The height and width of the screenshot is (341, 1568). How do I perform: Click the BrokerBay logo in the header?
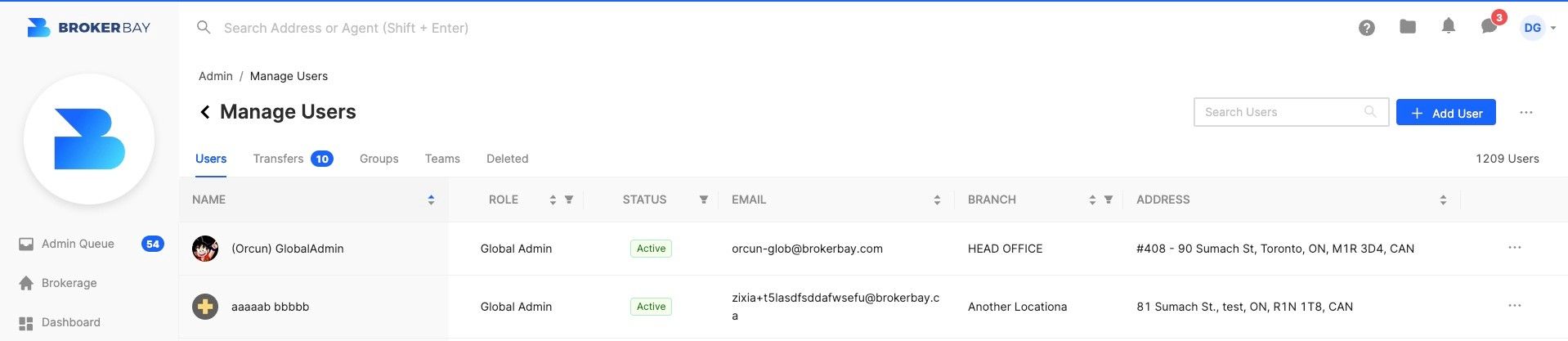pos(89,28)
